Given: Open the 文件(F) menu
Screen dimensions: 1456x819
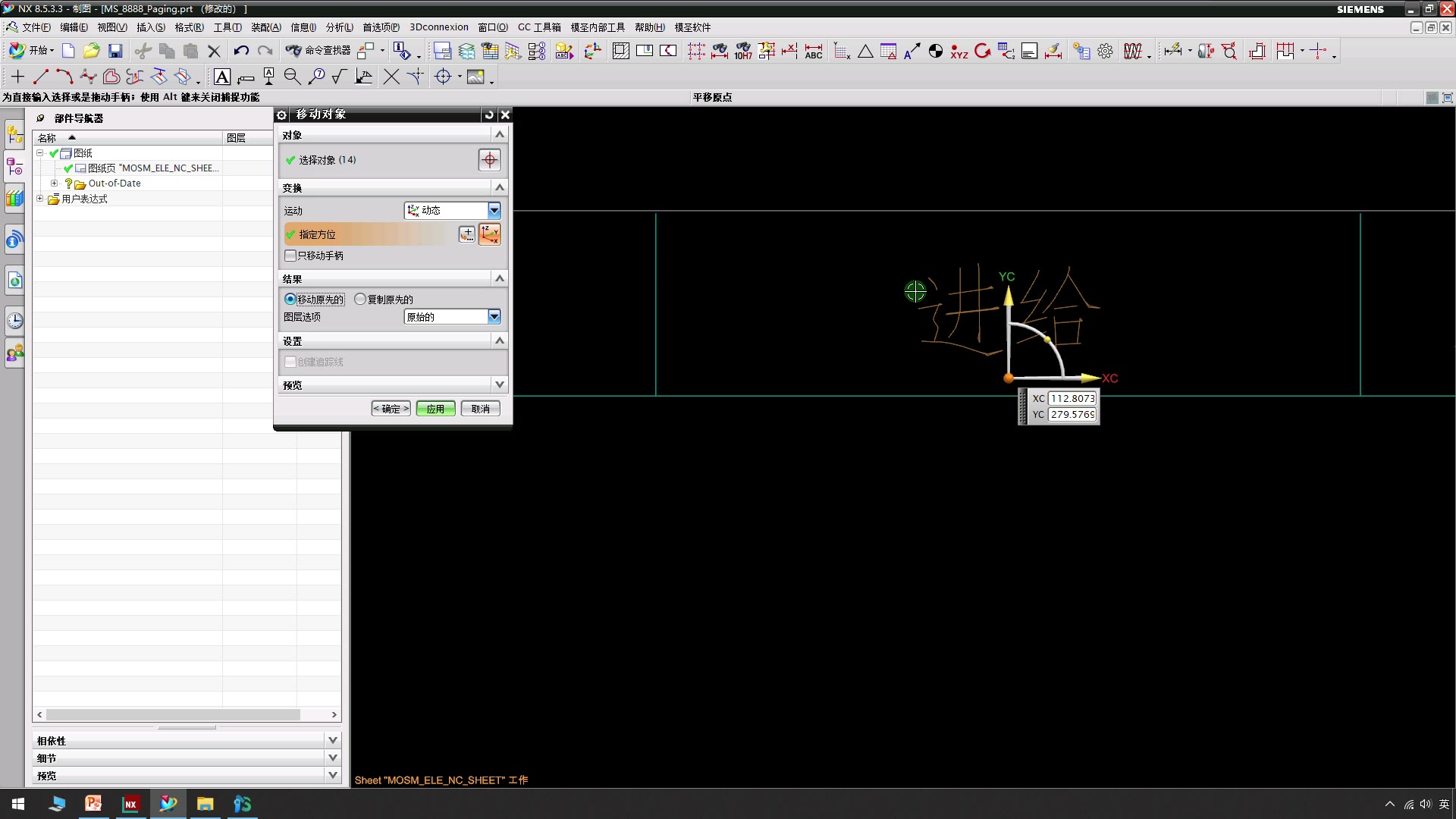Looking at the screenshot, I should [36, 27].
